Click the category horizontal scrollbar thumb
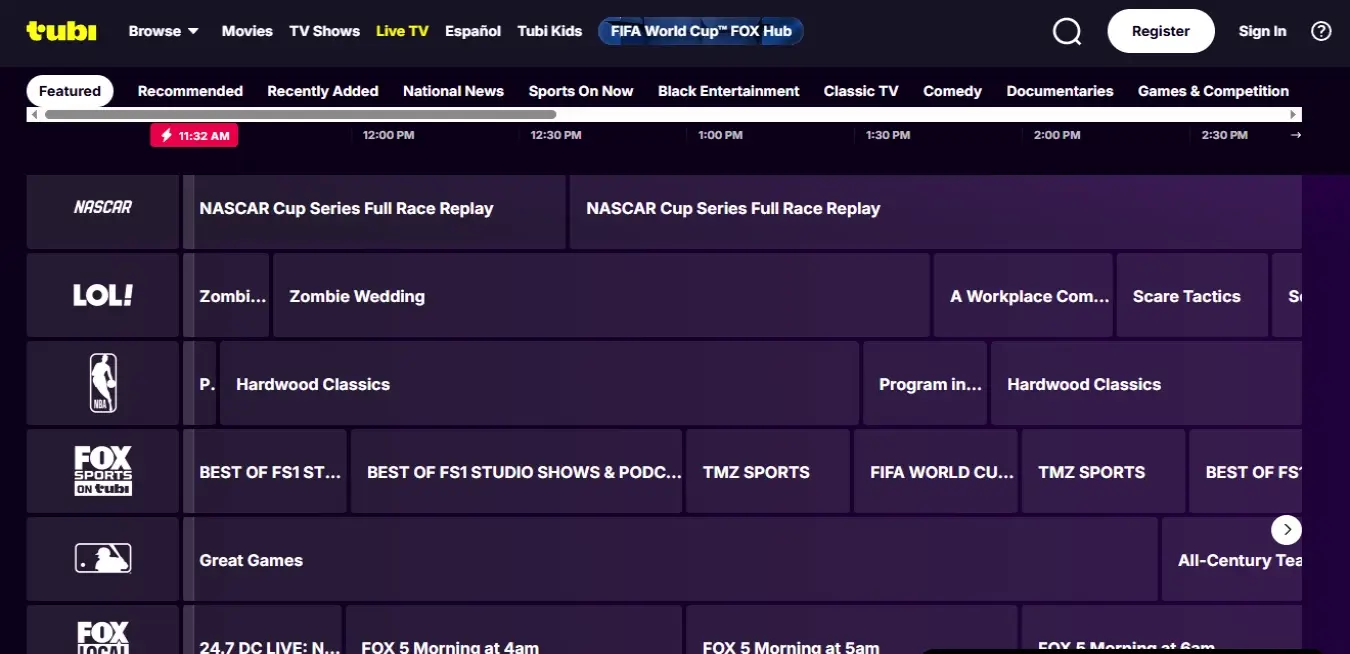 300,115
